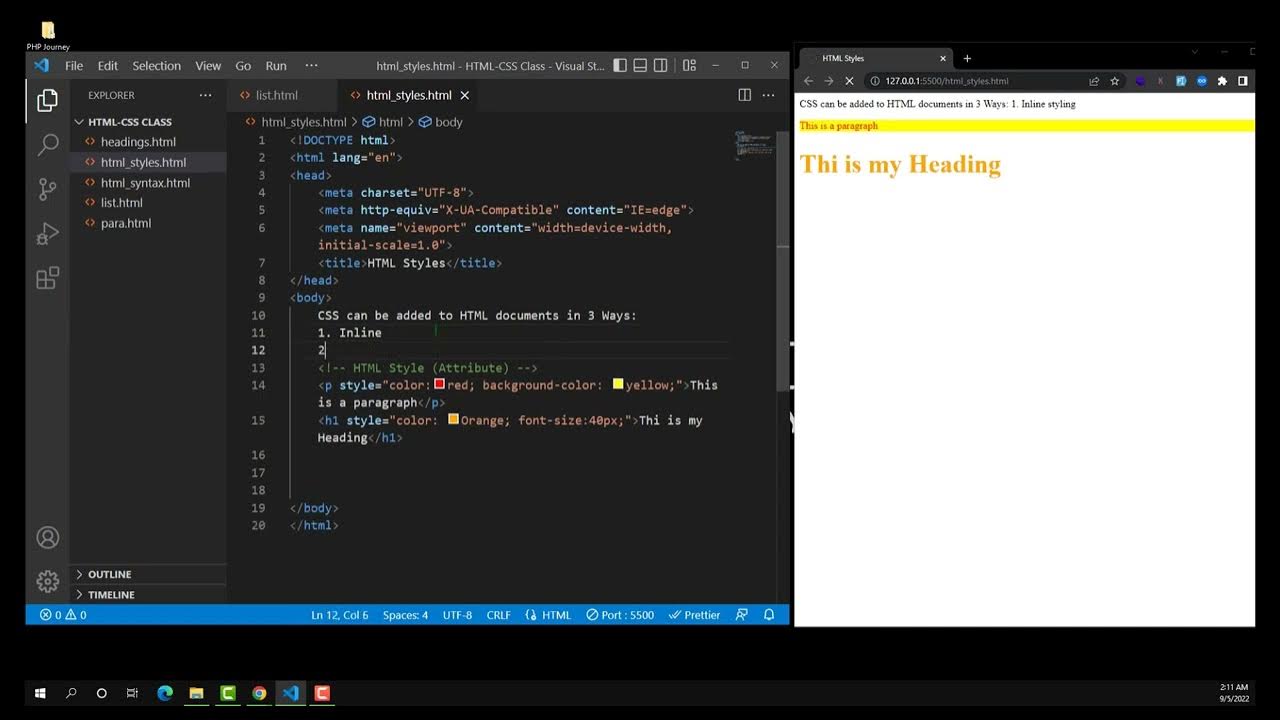
Task: Open Customize Layout icon
Action: [689, 65]
